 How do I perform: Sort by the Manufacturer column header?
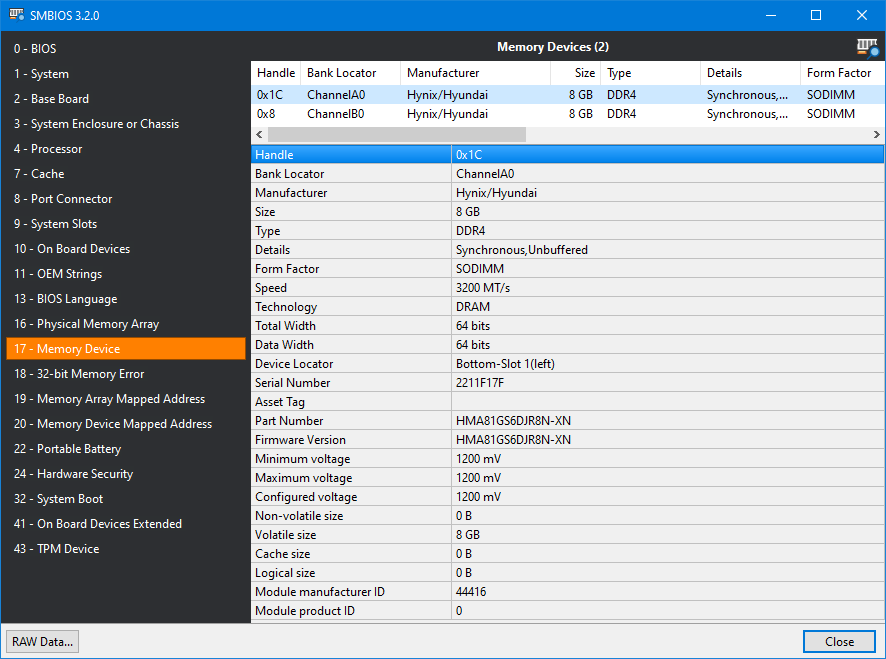475,73
